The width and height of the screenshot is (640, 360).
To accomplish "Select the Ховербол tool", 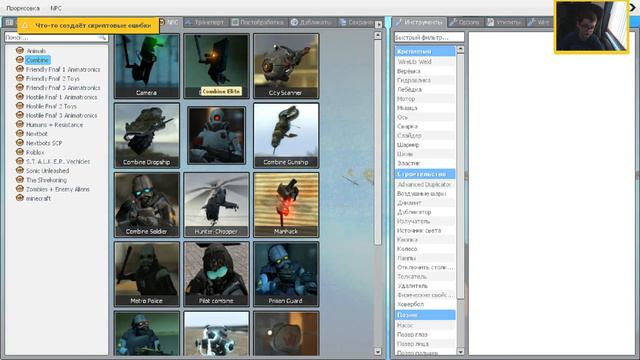I will coord(425,304).
